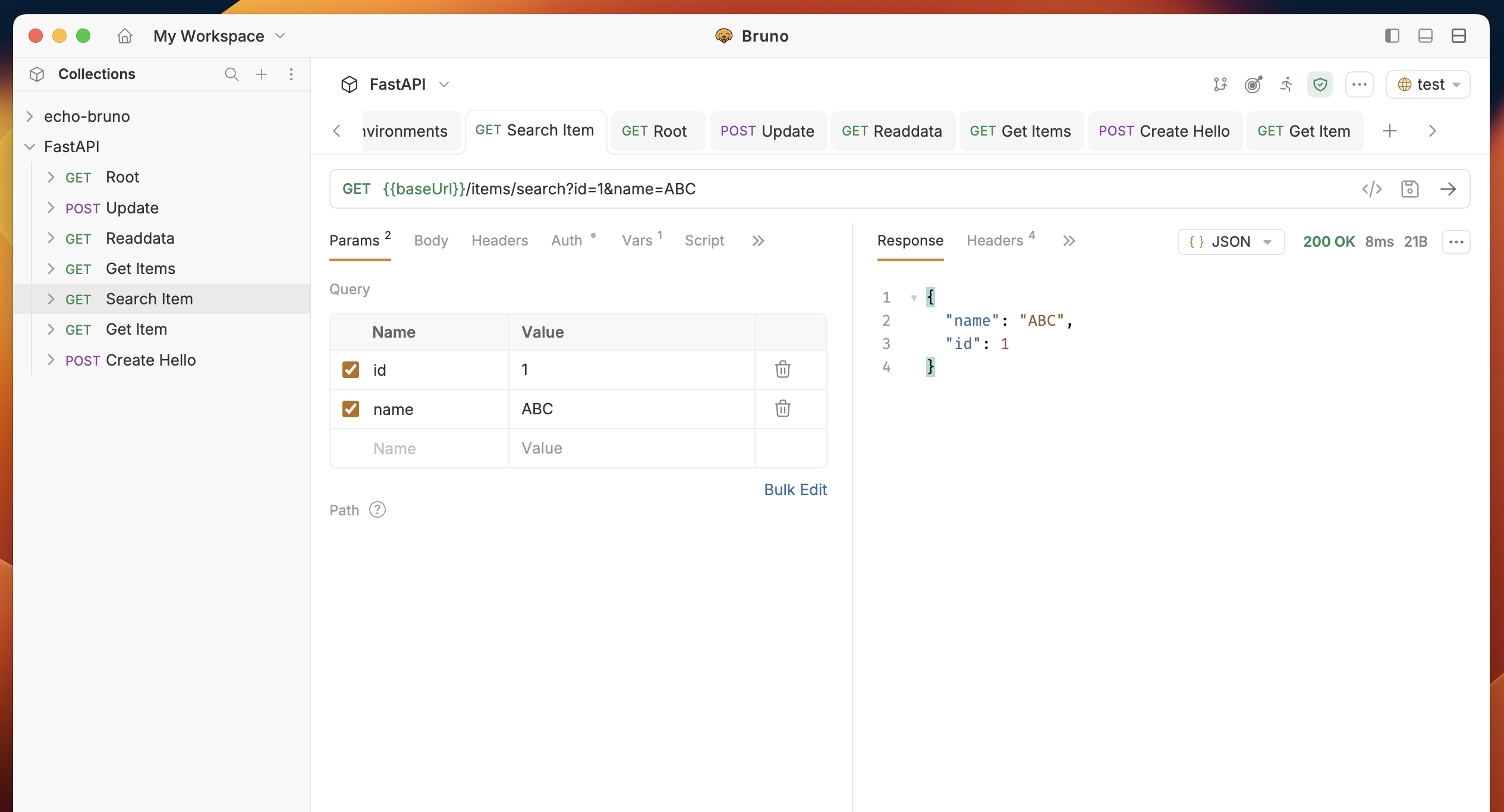Click the home icon

coord(124,36)
